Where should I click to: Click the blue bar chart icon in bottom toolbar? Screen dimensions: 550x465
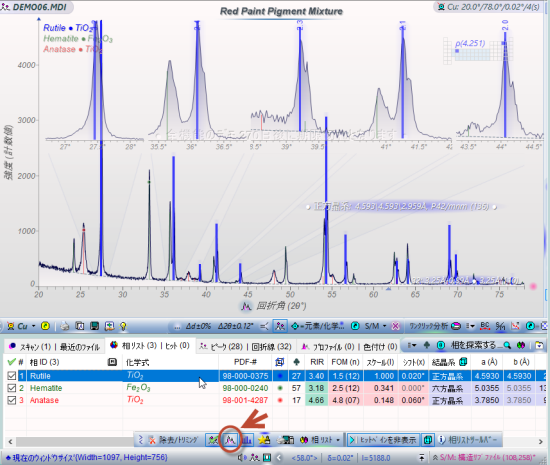(247, 440)
